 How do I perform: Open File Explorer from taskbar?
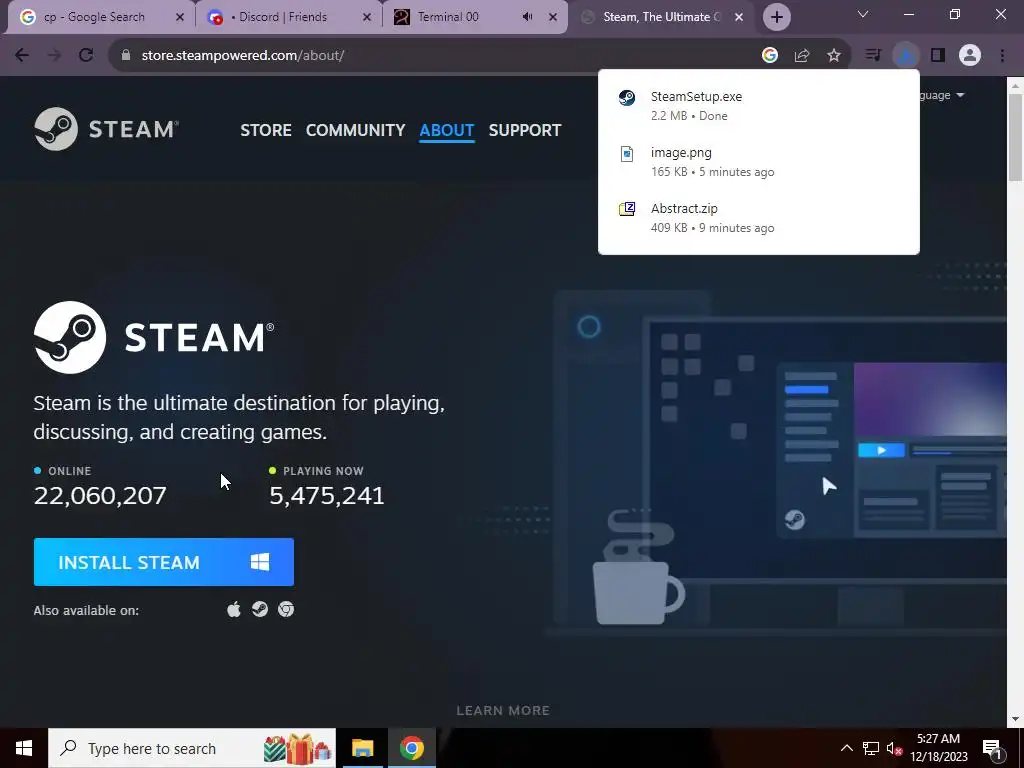362,748
